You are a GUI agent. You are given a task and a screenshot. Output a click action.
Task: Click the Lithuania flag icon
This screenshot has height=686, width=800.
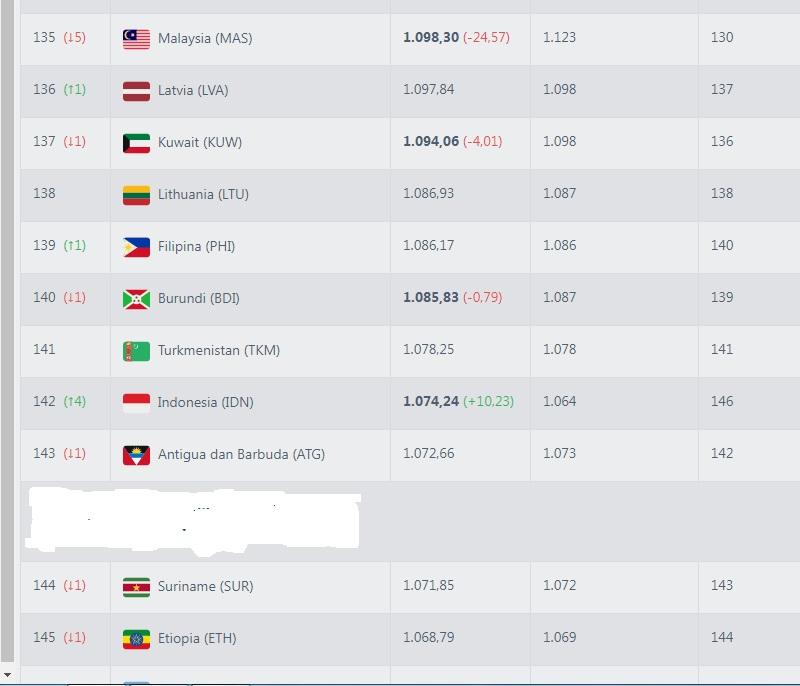[136, 194]
